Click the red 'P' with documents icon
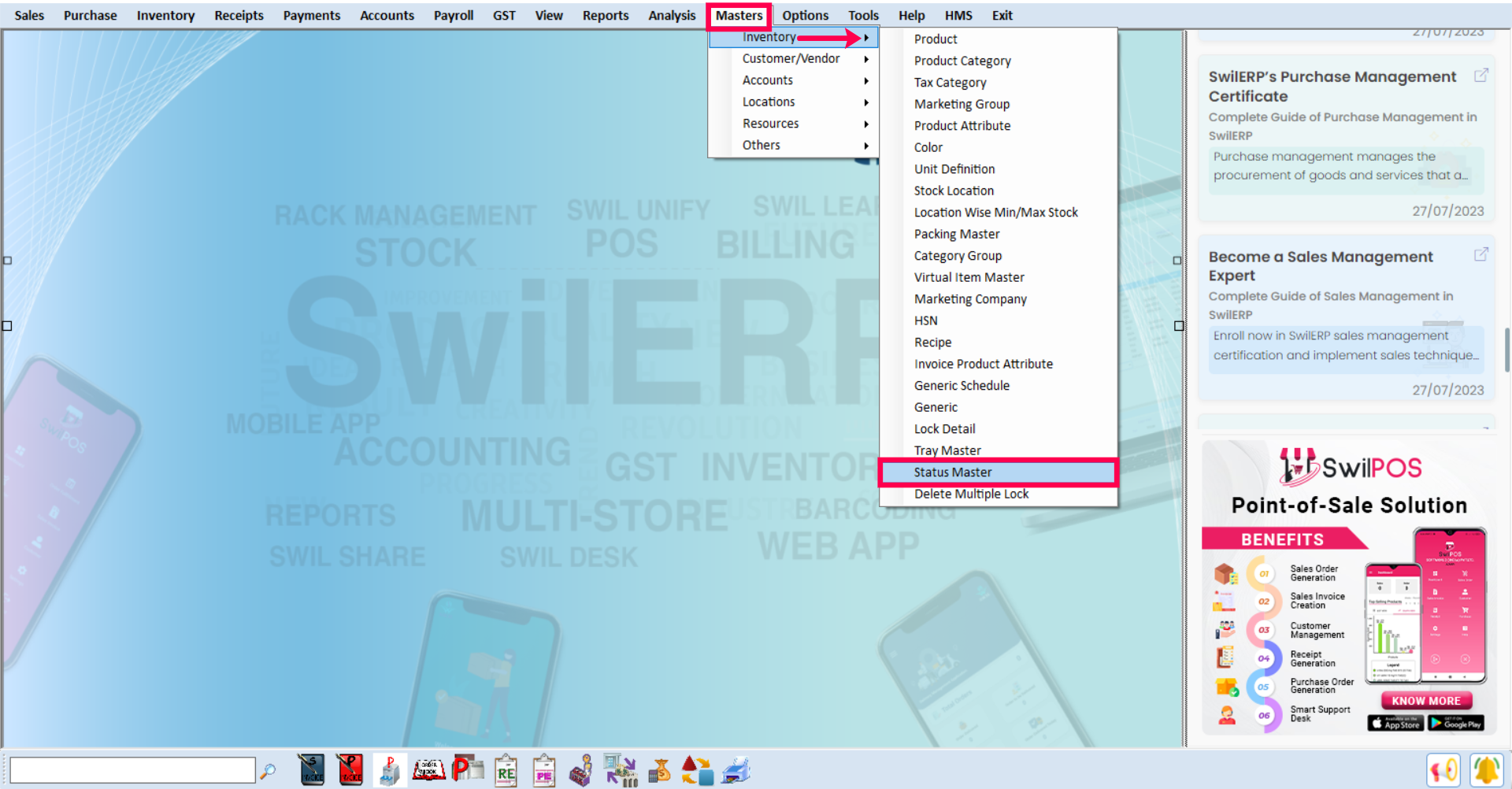Viewport: 1512px width, 789px height. point(468,769)
